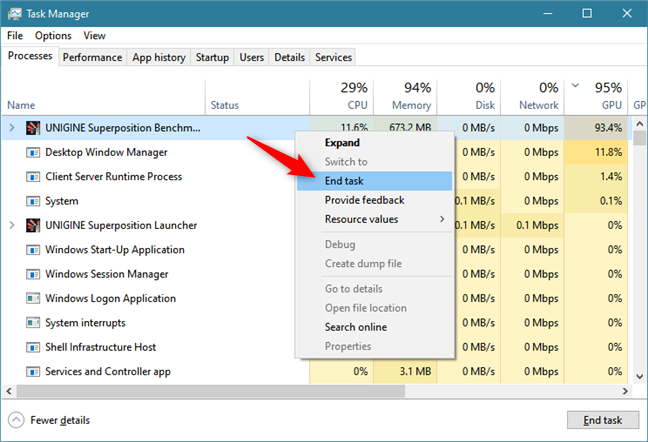This screenshot has height=442, width=648.
Task: Click the Shell Infrastructure Host icon
Action: click(33, 347)
